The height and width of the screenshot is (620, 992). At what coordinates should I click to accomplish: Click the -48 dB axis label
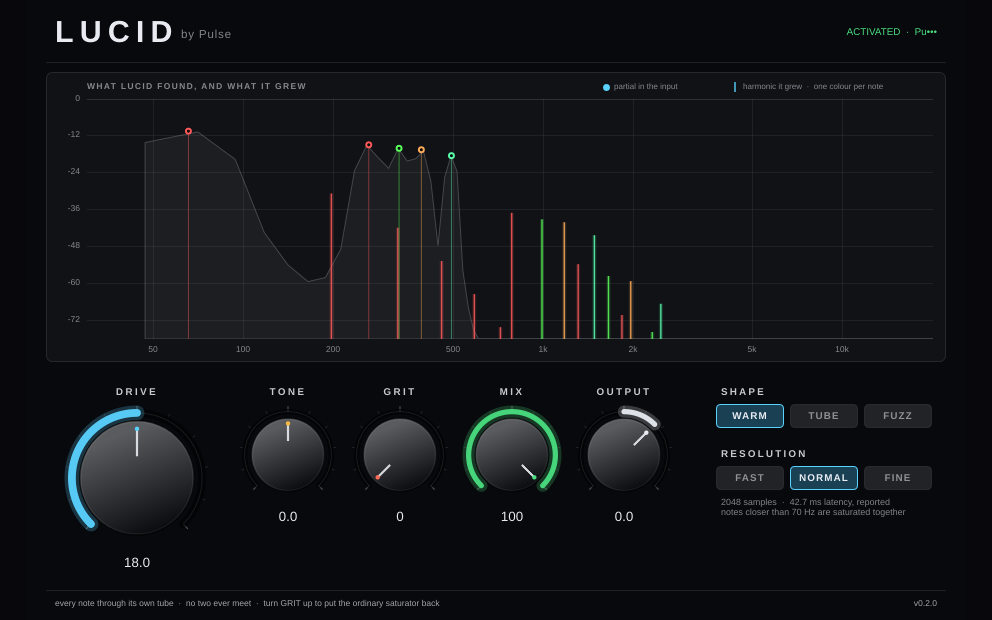coord(74,245)
